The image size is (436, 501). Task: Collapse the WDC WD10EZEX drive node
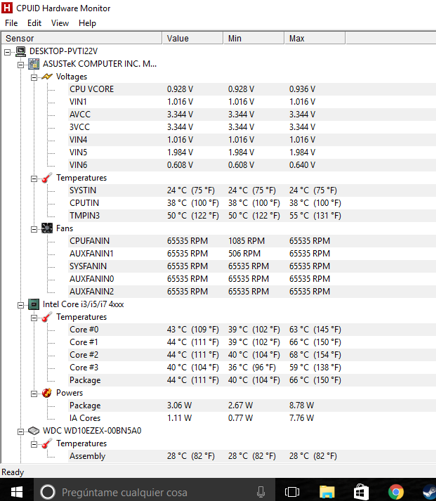pos(21,432)
